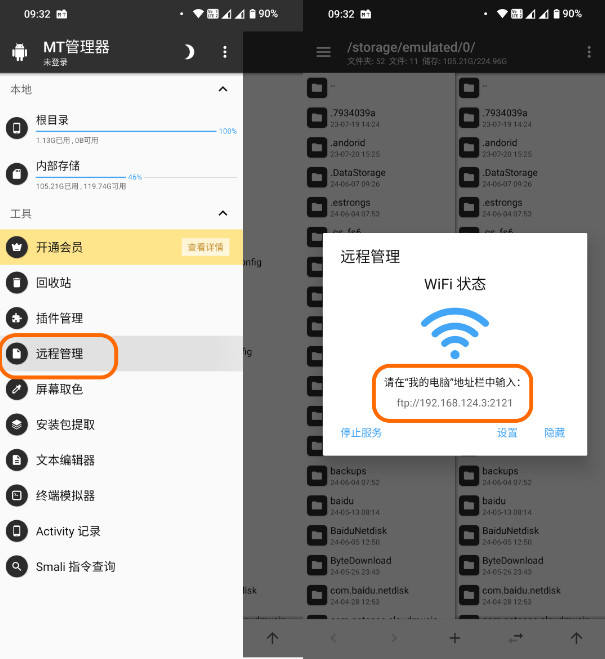Image resolution: width=605 pixels, height=659 pixels.
Task: Click the battery 90% indicator in right status bar
Action: [568, 14]
